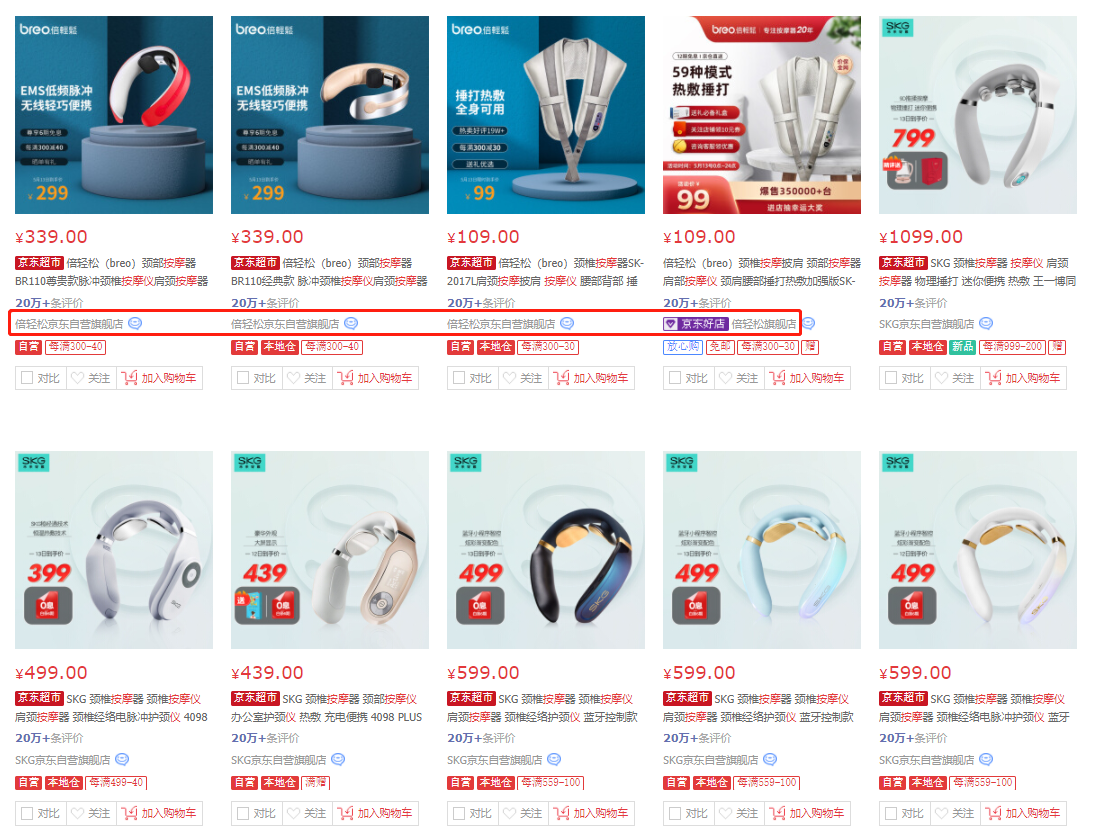
Task: Click heart 关注 on first ¥339 breo item
Action: coord(78,378)
